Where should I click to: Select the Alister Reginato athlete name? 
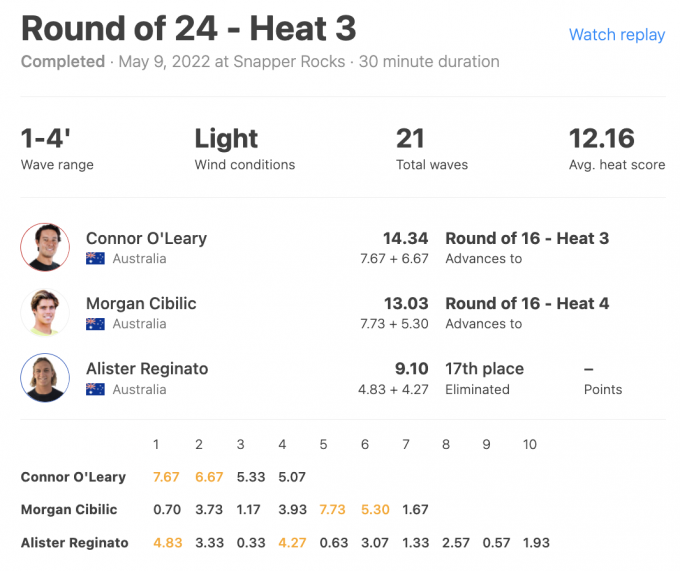(147, 369)
